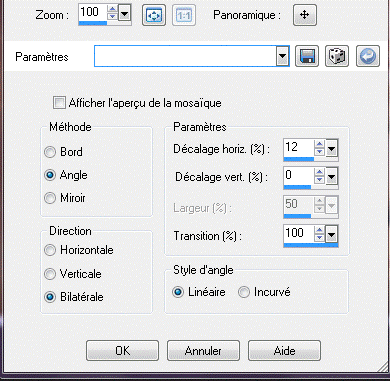Click the Aide help button
Image resolution: width=390 pixels, height=381 pixels.
pyautogui.click(x=284, y=351)
